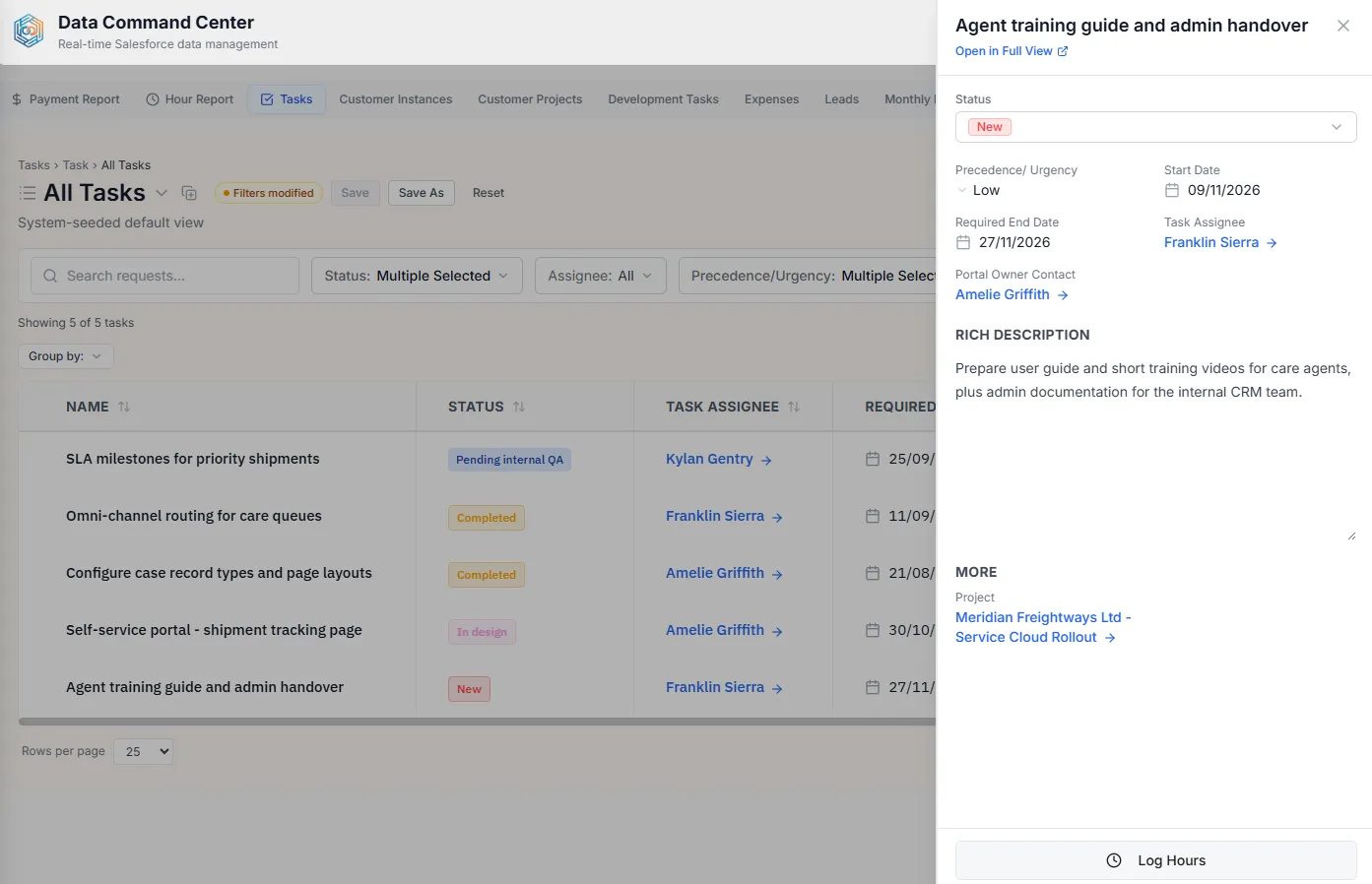This screenshot has height=884, width=1372.
Task: Click calendar icon in SLA milestones row
Action: coord(873,459)
